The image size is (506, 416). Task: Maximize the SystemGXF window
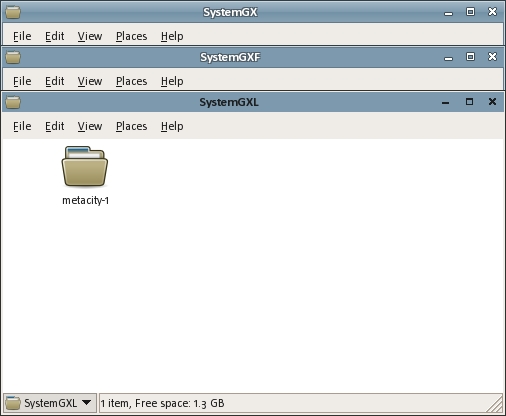(470, 57)
